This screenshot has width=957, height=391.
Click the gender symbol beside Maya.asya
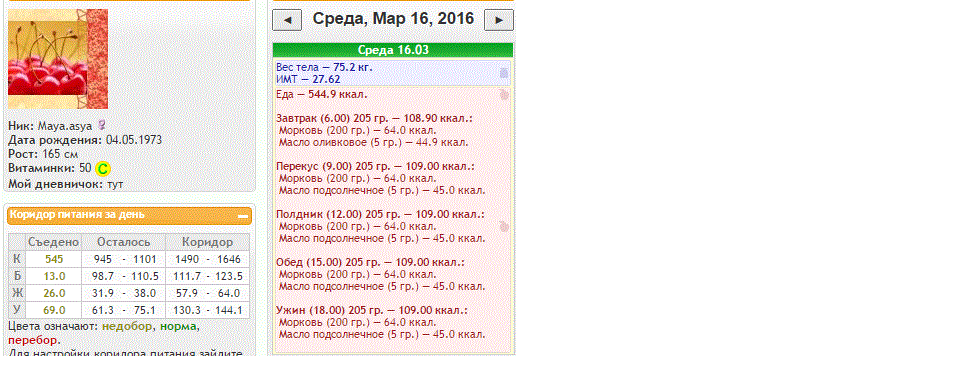pos(101,126)
